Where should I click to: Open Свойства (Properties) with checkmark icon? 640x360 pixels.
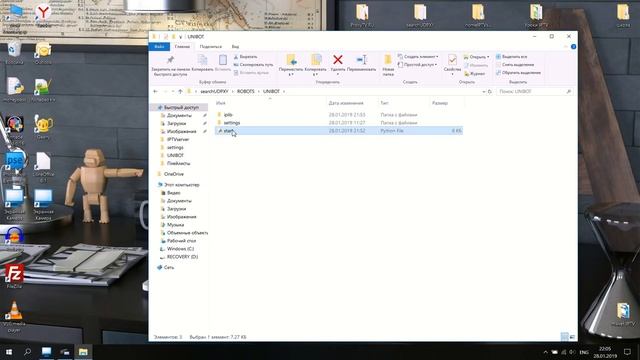click(x=452, y=60)
